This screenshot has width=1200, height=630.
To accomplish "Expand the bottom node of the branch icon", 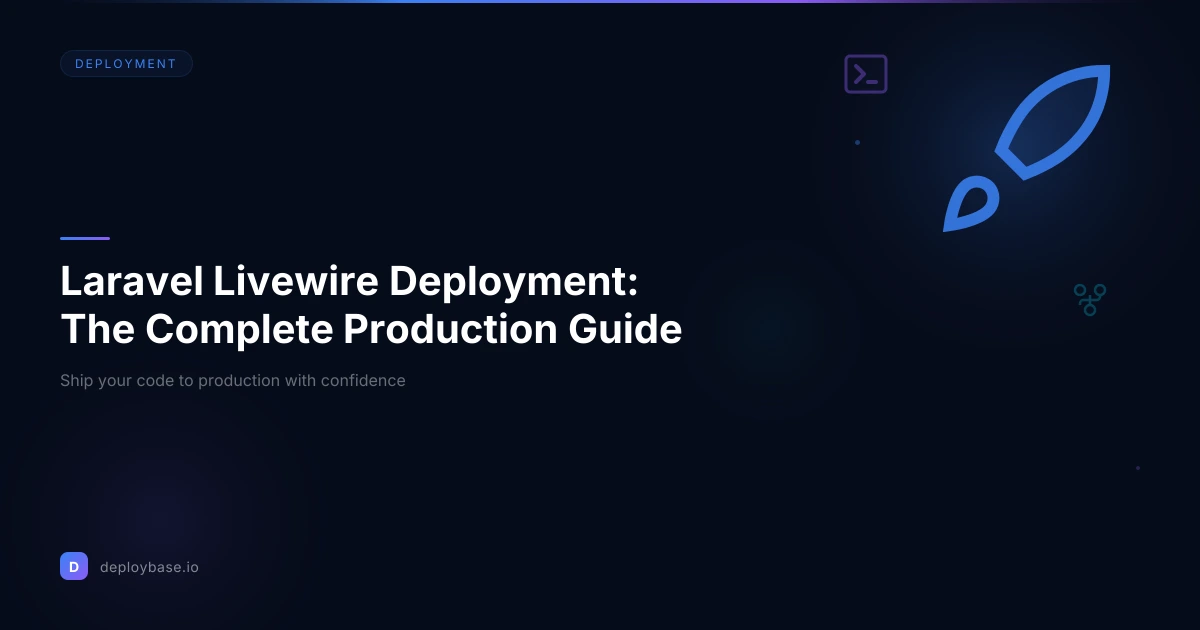I will tap(1090, 310).
